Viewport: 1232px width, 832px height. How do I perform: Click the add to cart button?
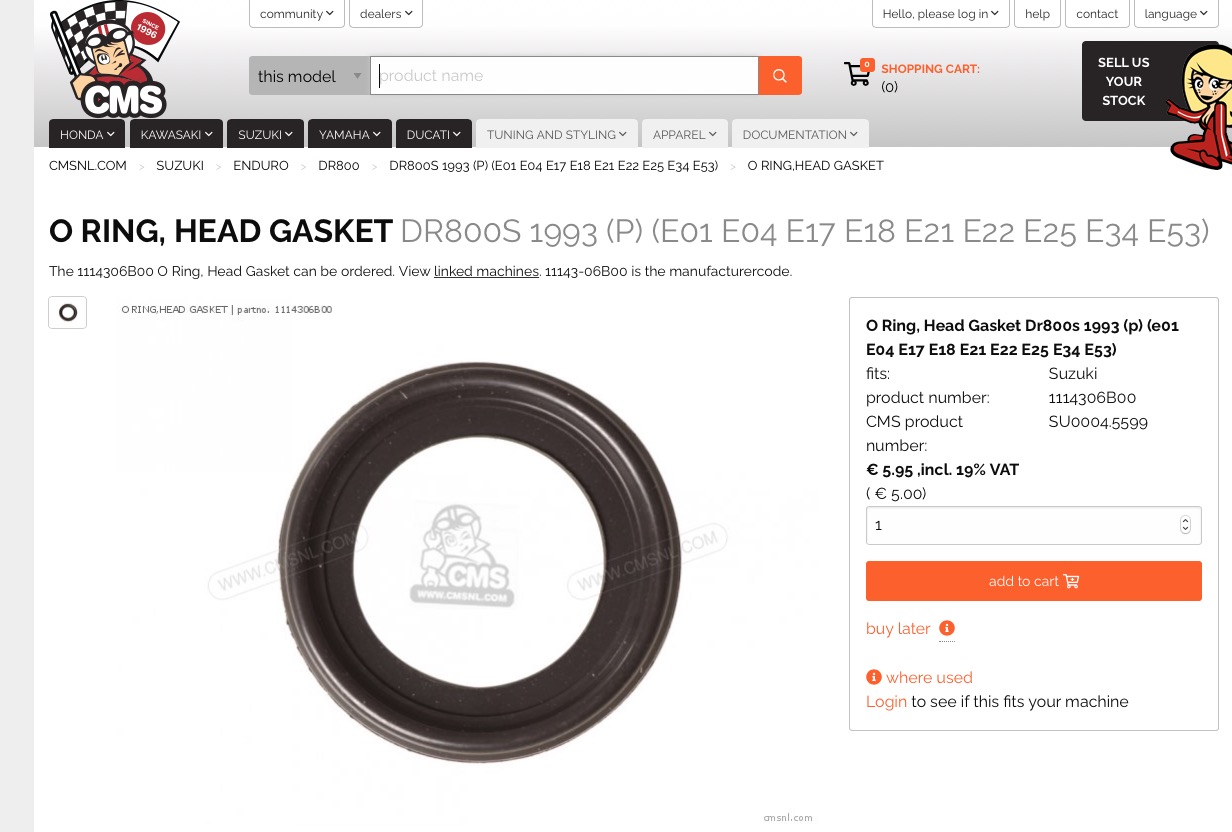pyautogui.click(x=1033, y=581)
